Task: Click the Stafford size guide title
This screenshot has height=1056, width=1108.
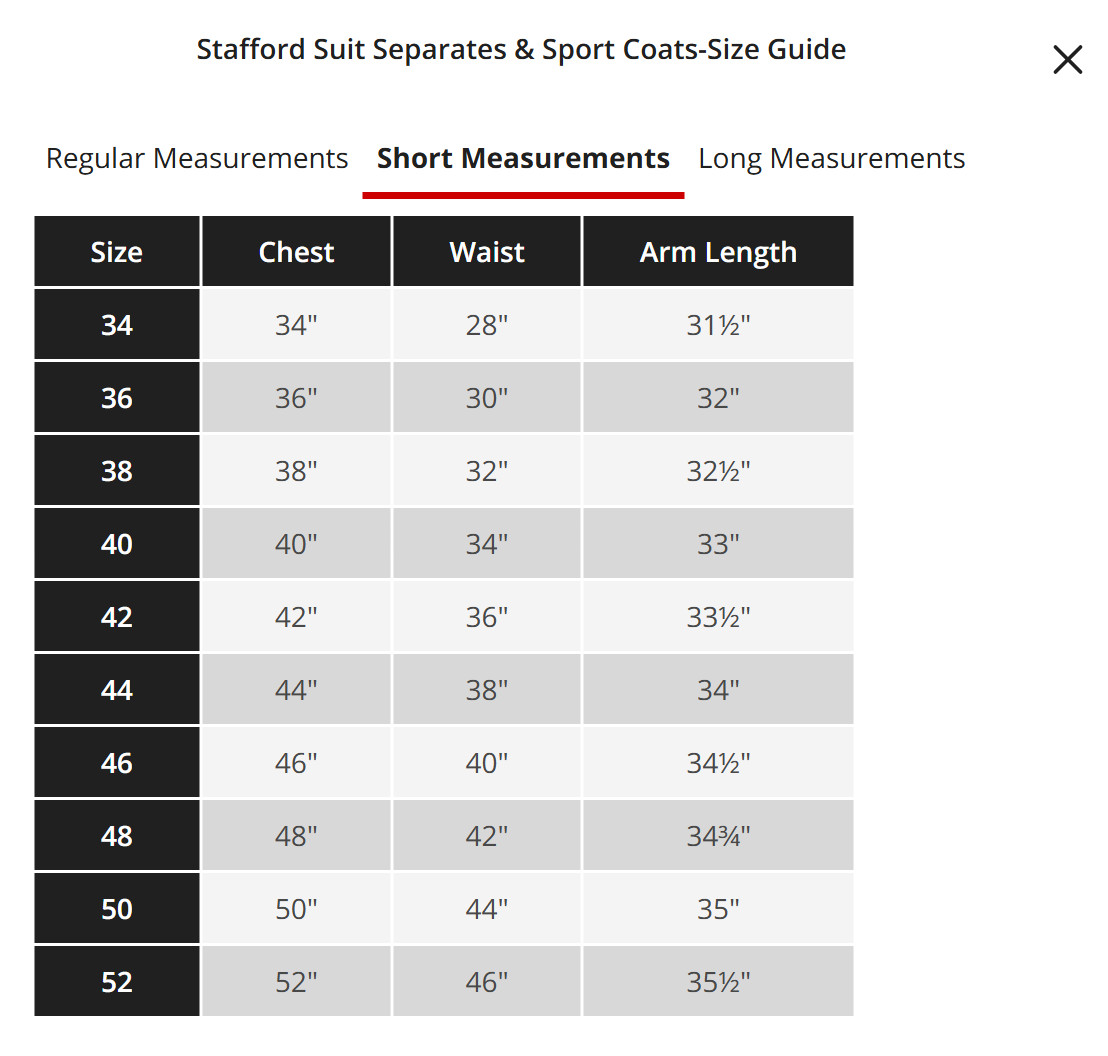Action: point(521,49)
